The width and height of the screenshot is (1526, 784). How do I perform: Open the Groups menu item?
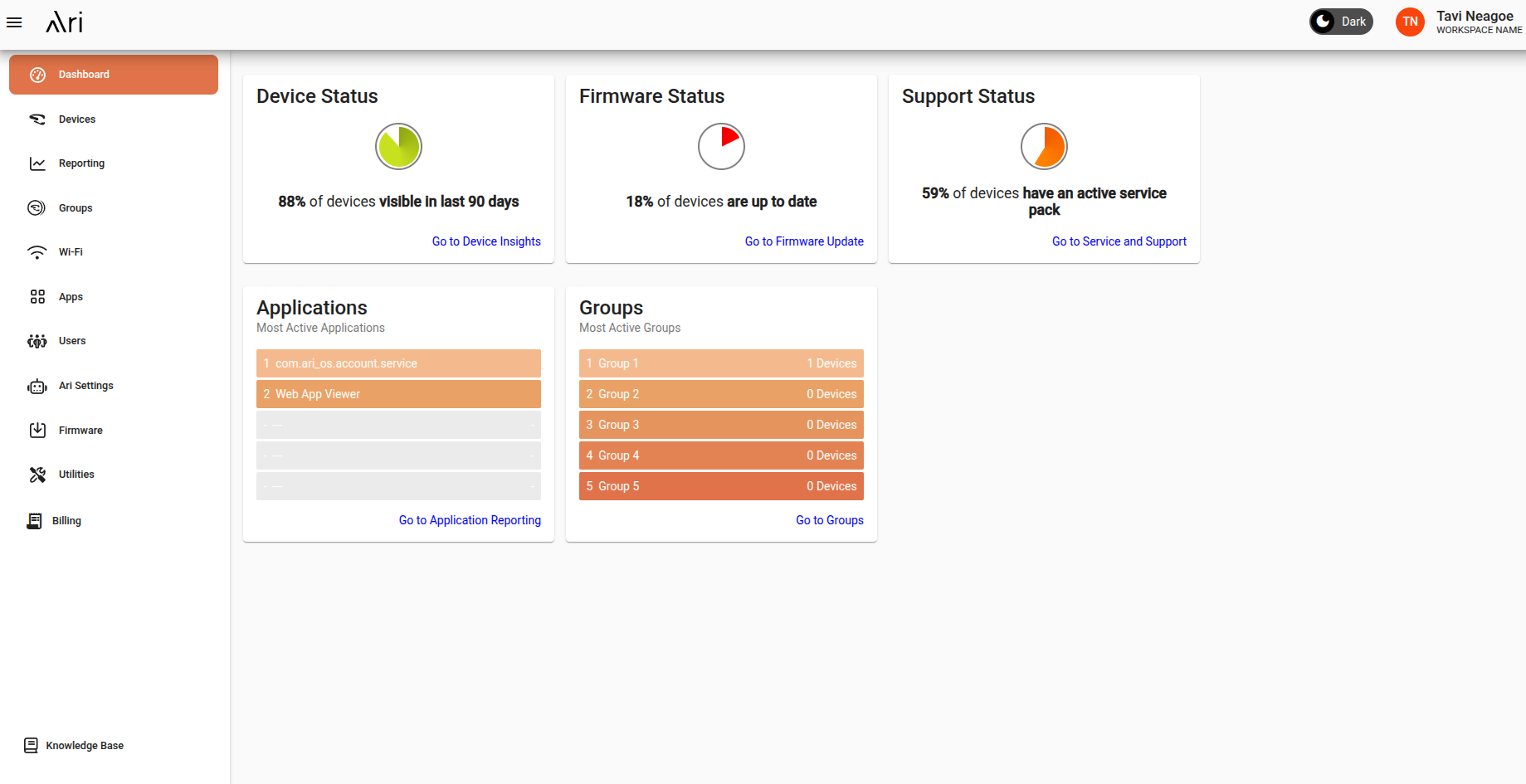click(x=114, y=208)
